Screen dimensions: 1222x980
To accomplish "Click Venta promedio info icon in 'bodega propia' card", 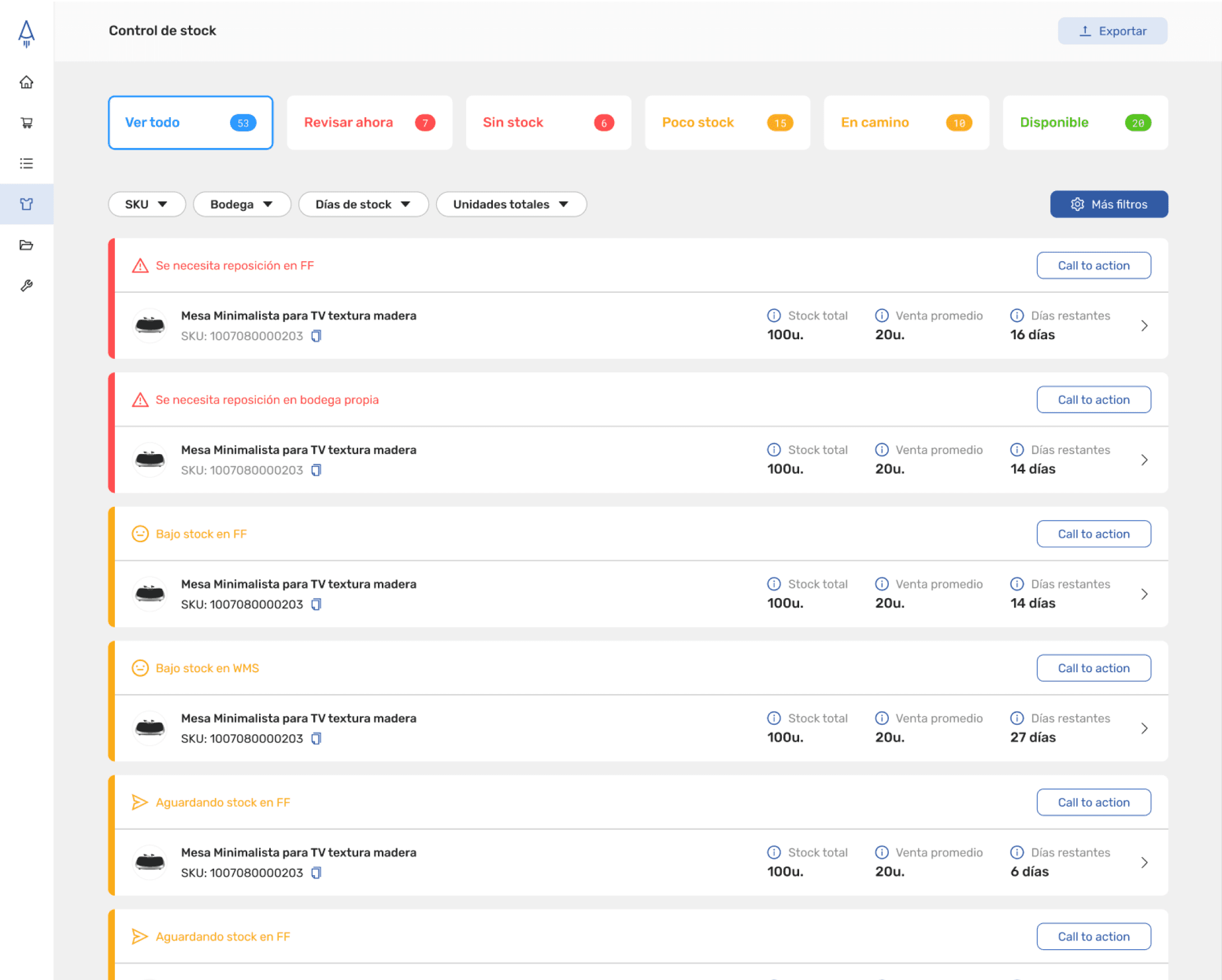I will [x=882, y=450].
